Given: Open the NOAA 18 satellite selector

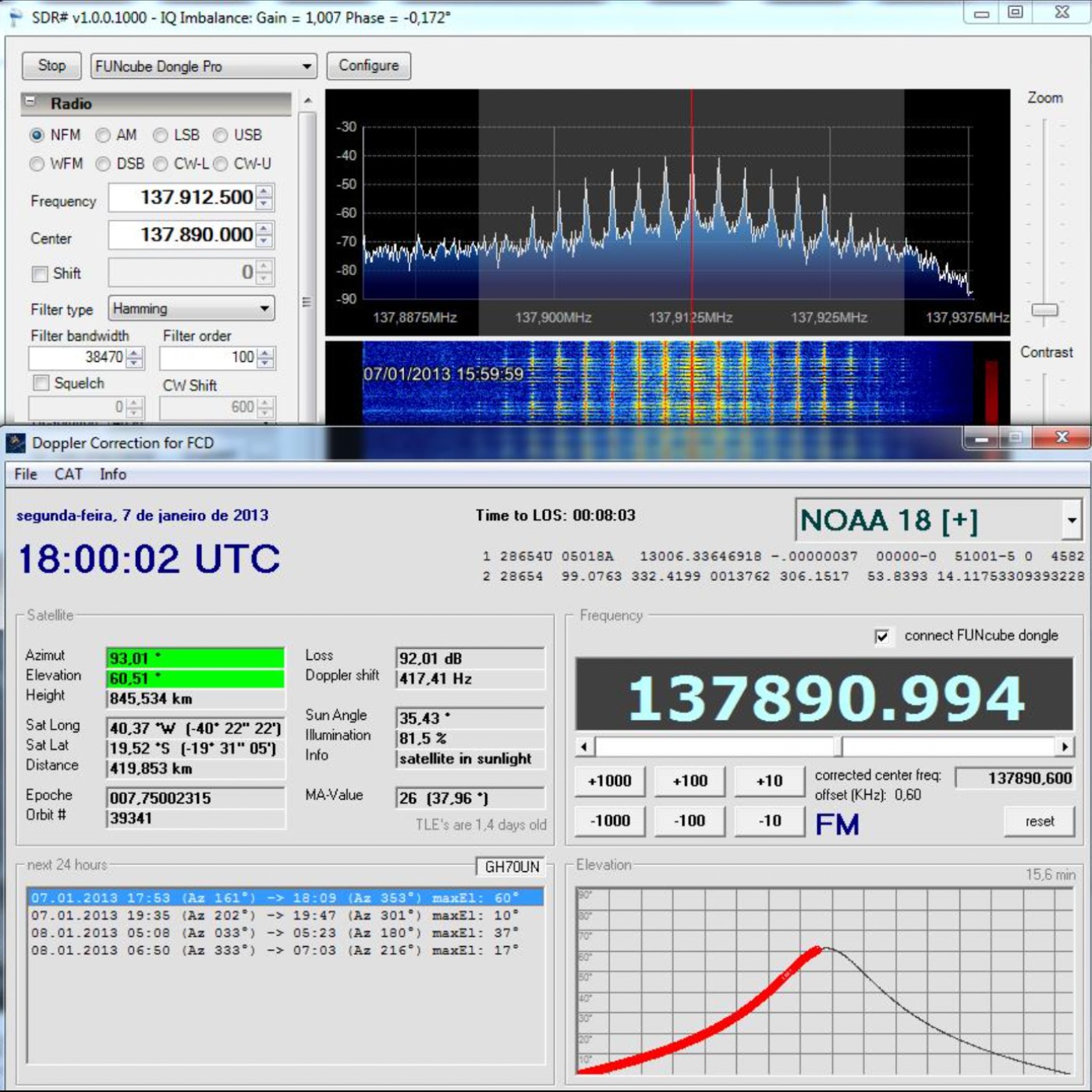Looking at the screenshot, I should tap(1071, 520).
